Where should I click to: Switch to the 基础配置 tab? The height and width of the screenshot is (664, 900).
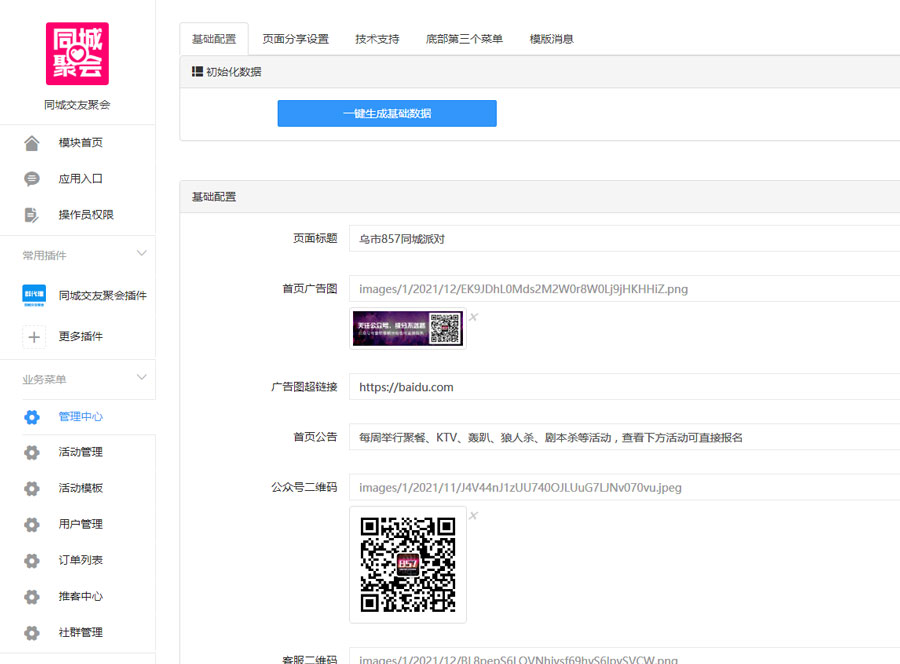pos(214,39)
